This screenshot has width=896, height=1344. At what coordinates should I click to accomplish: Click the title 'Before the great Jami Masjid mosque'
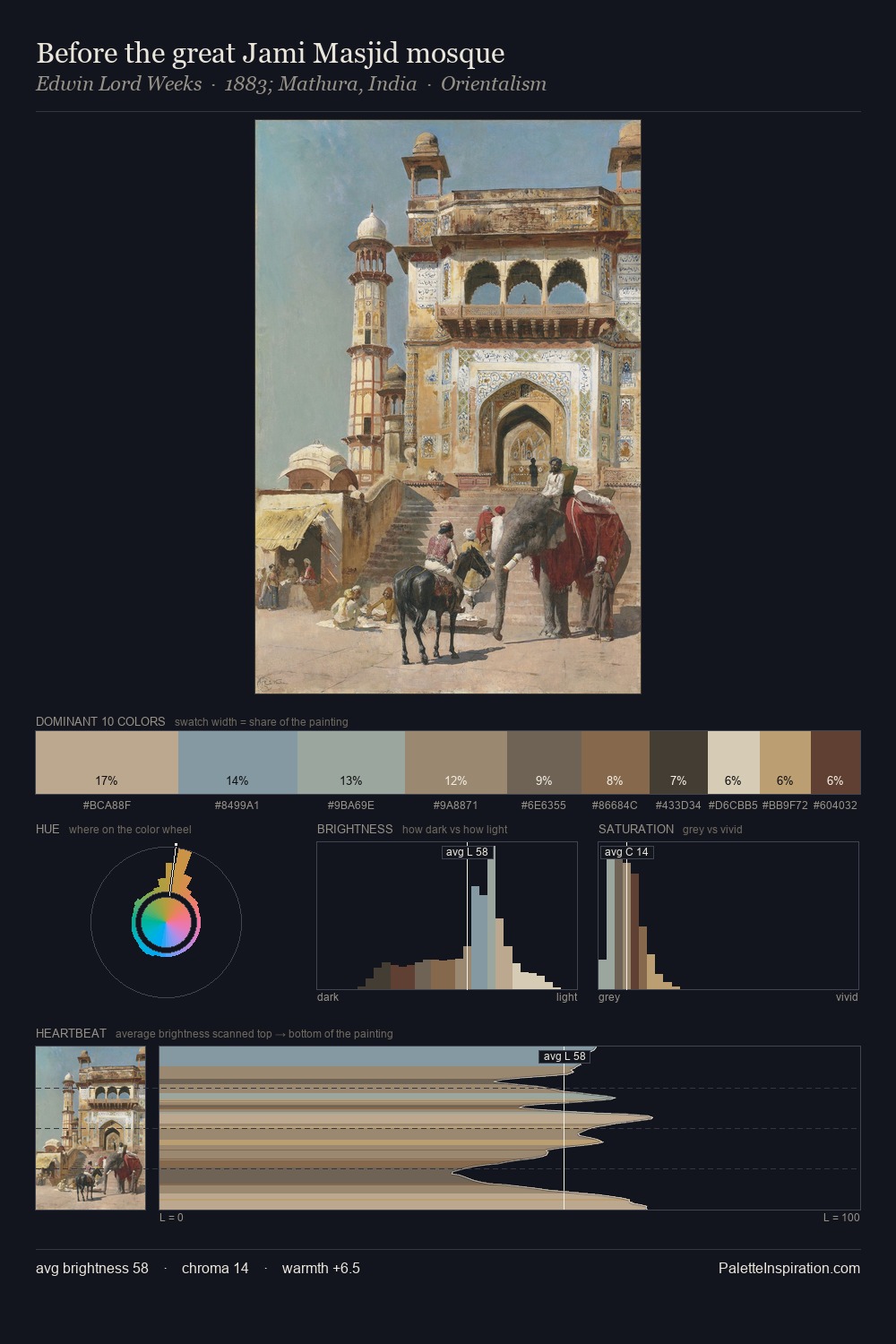[x=271, y=53]
